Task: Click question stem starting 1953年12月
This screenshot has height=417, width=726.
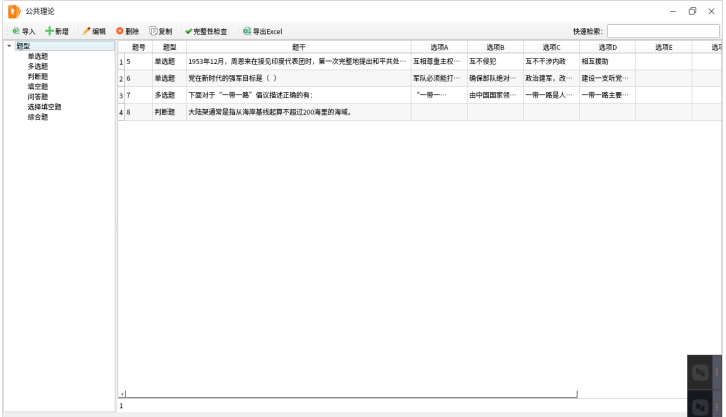Action: 299,62
